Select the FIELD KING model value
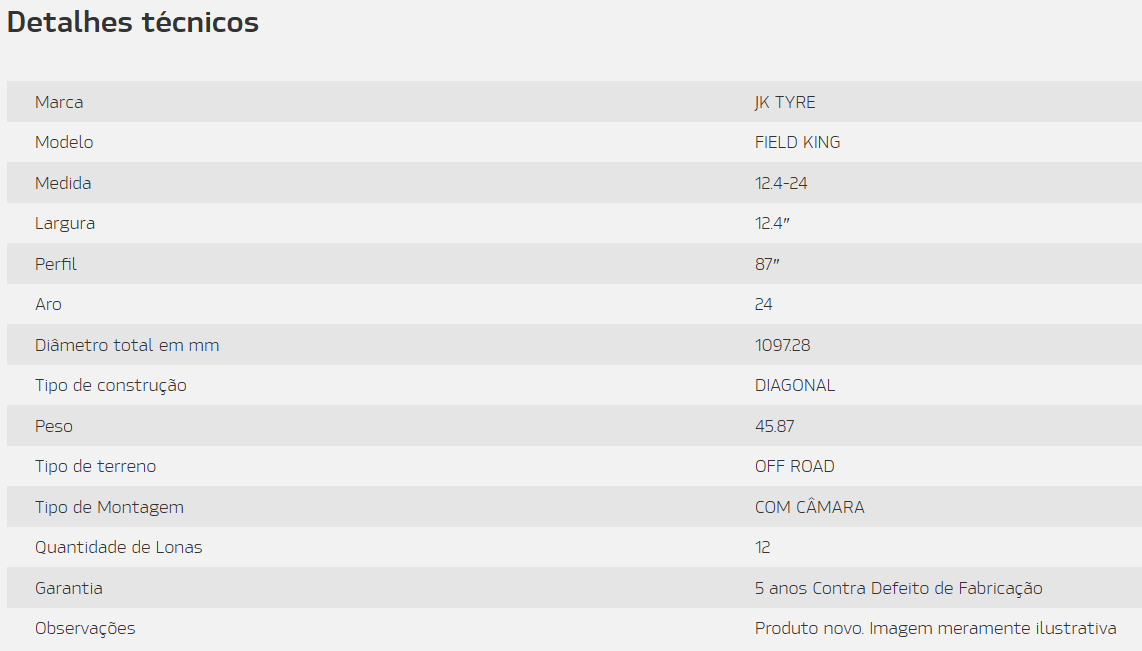This screenshot has width=1142, height=651. point(798,142)
